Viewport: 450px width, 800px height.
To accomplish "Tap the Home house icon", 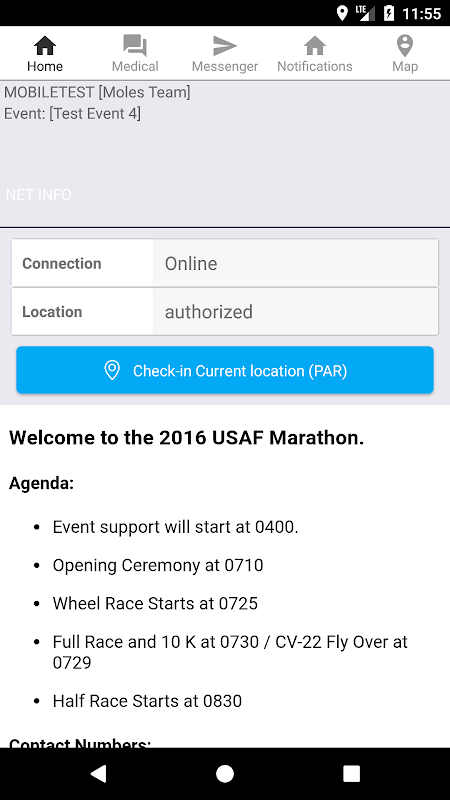I will point(45,45).
